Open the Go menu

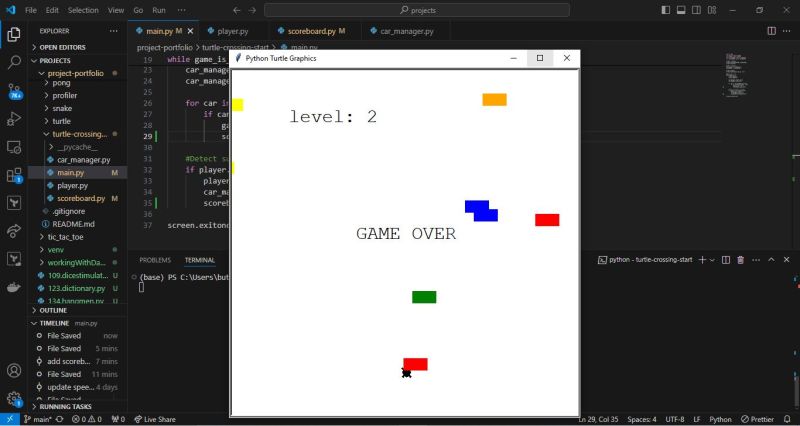(138, 10)
